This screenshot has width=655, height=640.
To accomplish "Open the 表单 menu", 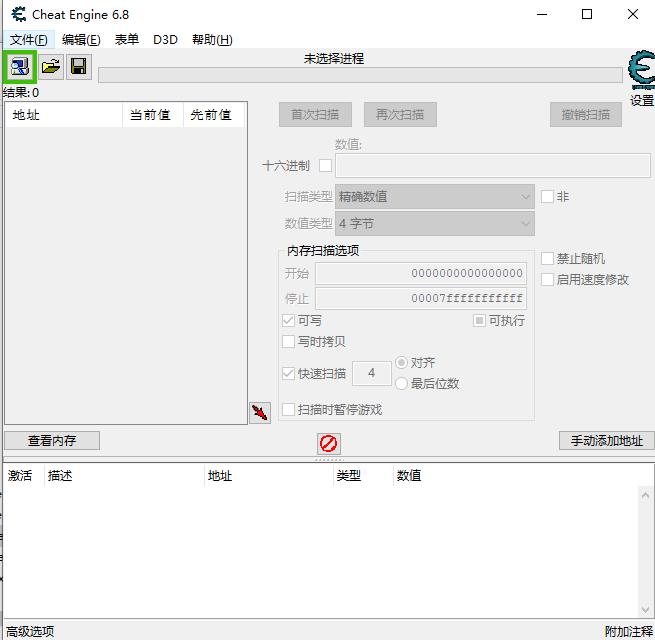I will click(x=127, y=40).
